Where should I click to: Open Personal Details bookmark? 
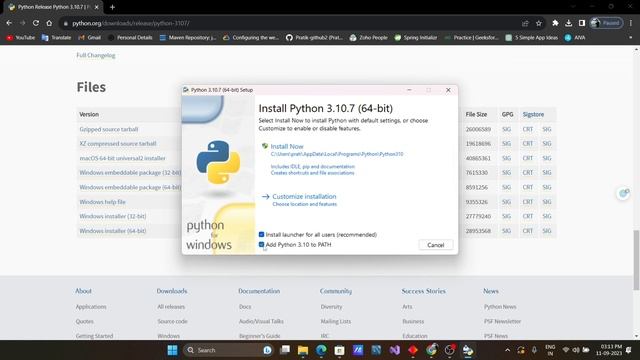pyautogui.click(x=130, y=38)
